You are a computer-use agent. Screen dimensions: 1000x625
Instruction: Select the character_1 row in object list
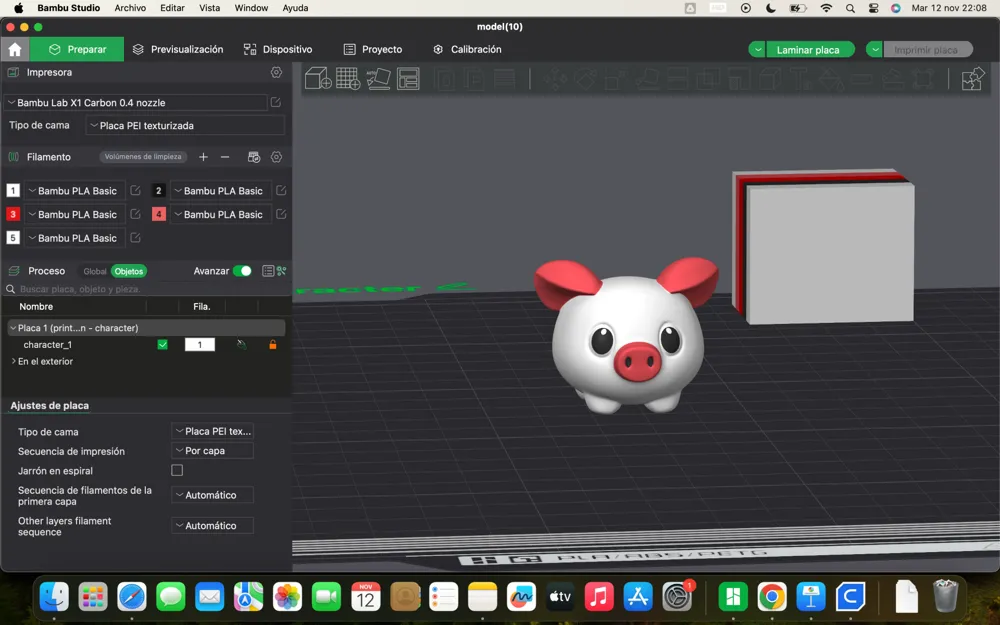point(145,344)
